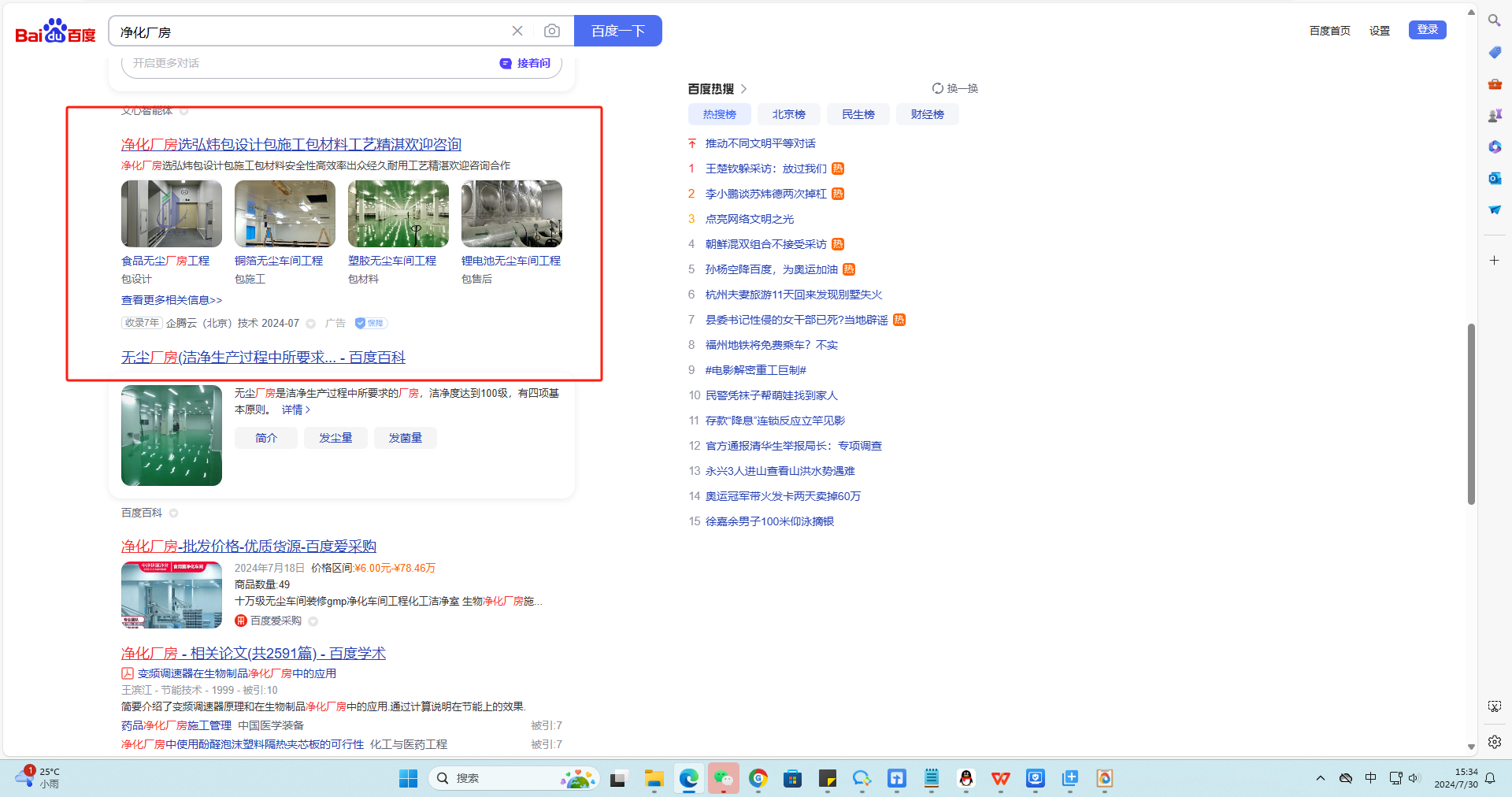Click the 食品无尘厂房工程 thumbnail image

(x=172, y=213)
